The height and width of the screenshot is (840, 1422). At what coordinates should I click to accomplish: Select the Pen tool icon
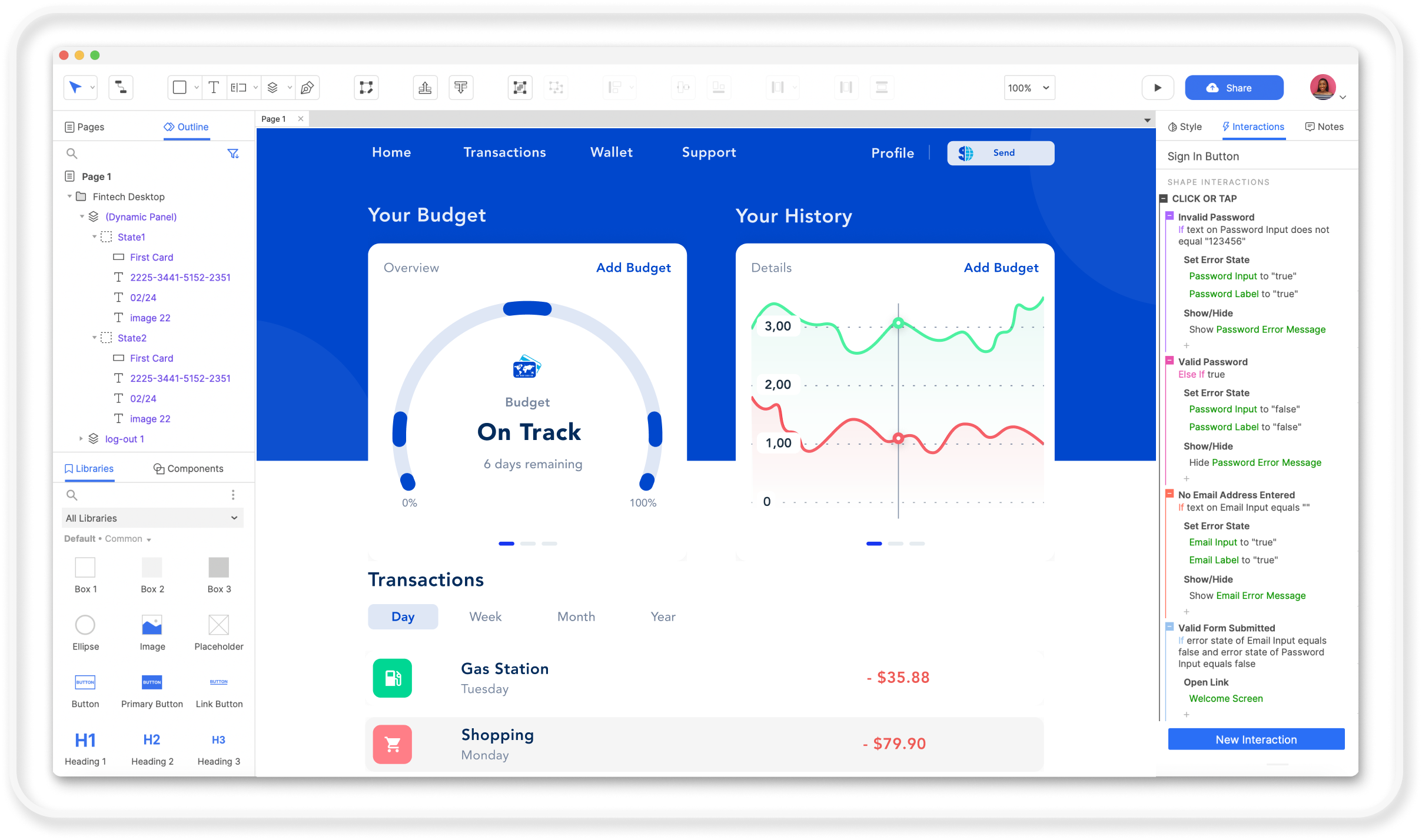(x=310, y=87)
